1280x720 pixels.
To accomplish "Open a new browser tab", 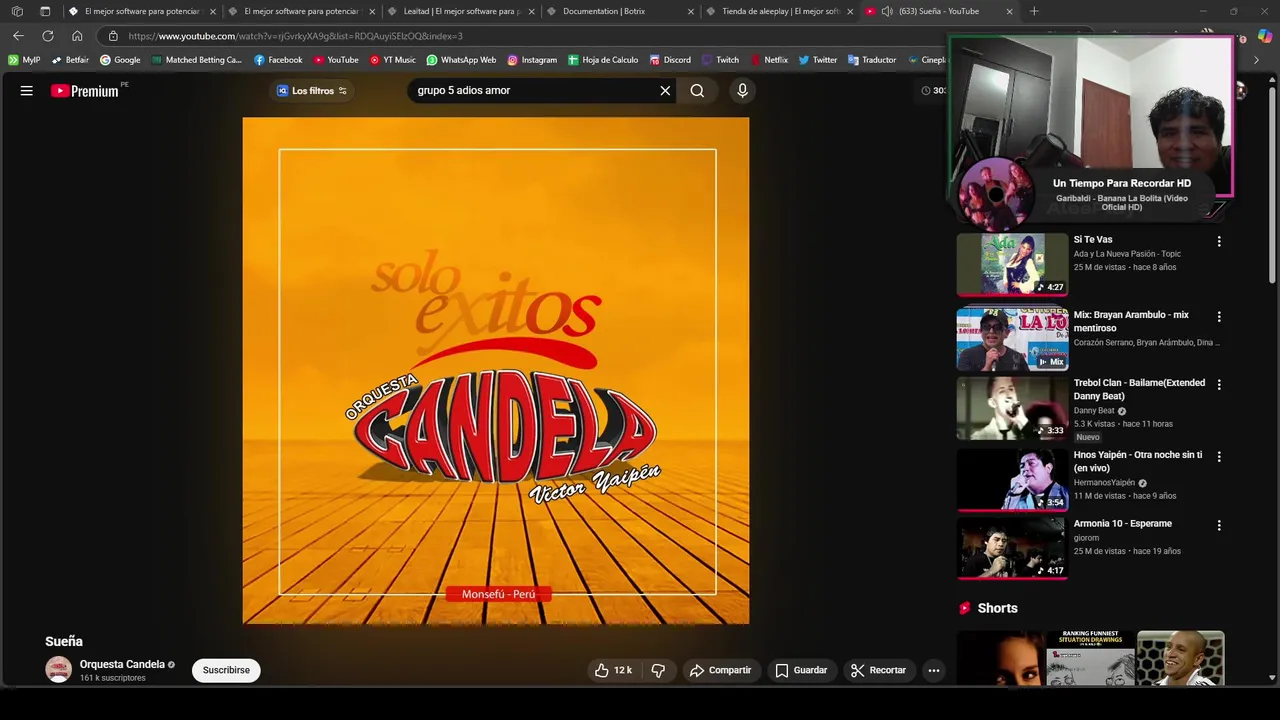I will coord(1034,11).
